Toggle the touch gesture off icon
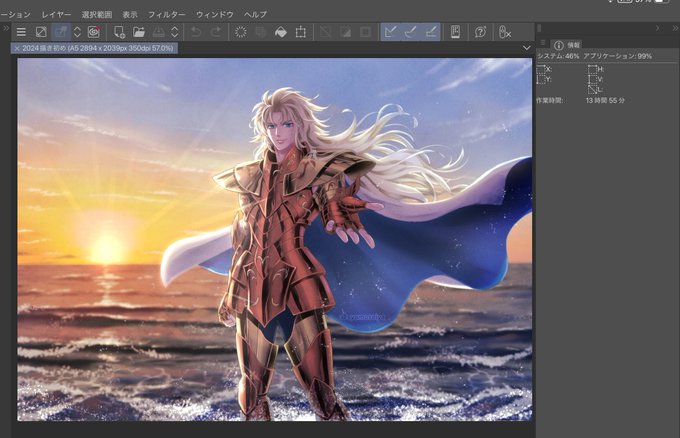 point(505,32)
